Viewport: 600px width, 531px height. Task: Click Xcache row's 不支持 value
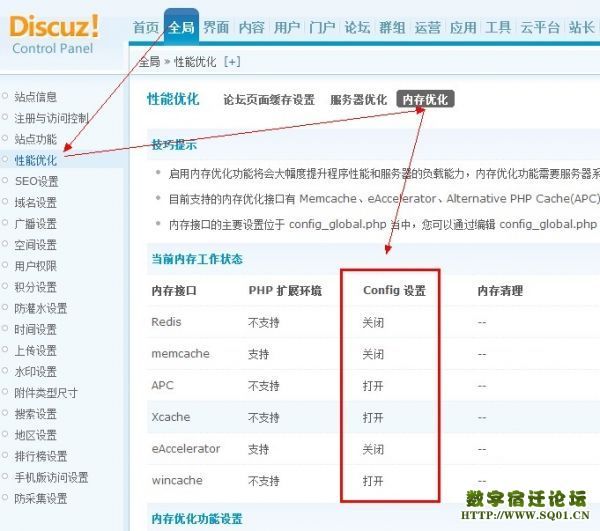point(264,417)
